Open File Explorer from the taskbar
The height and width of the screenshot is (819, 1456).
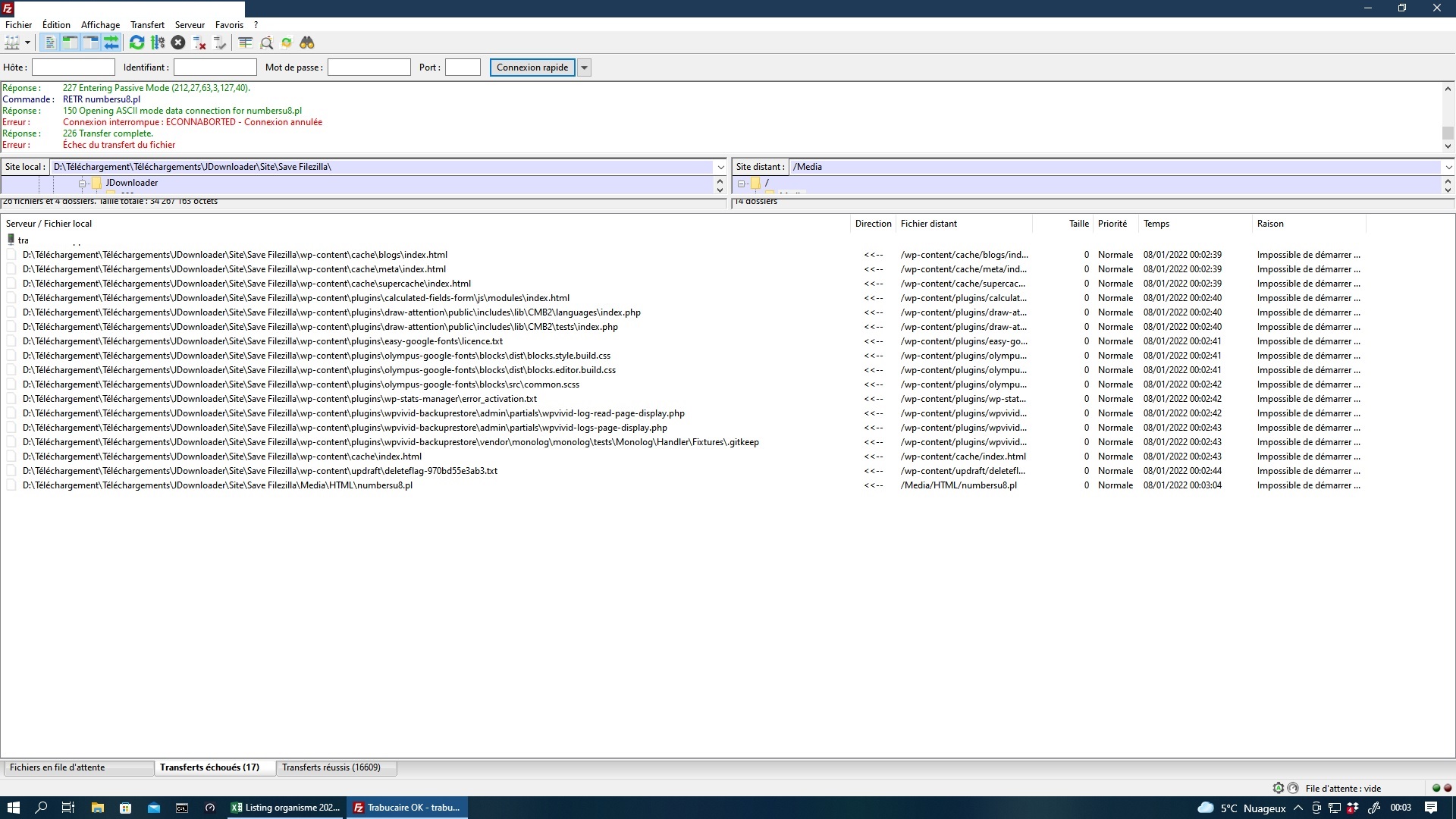pyautogui.click(x=97, y=808)
